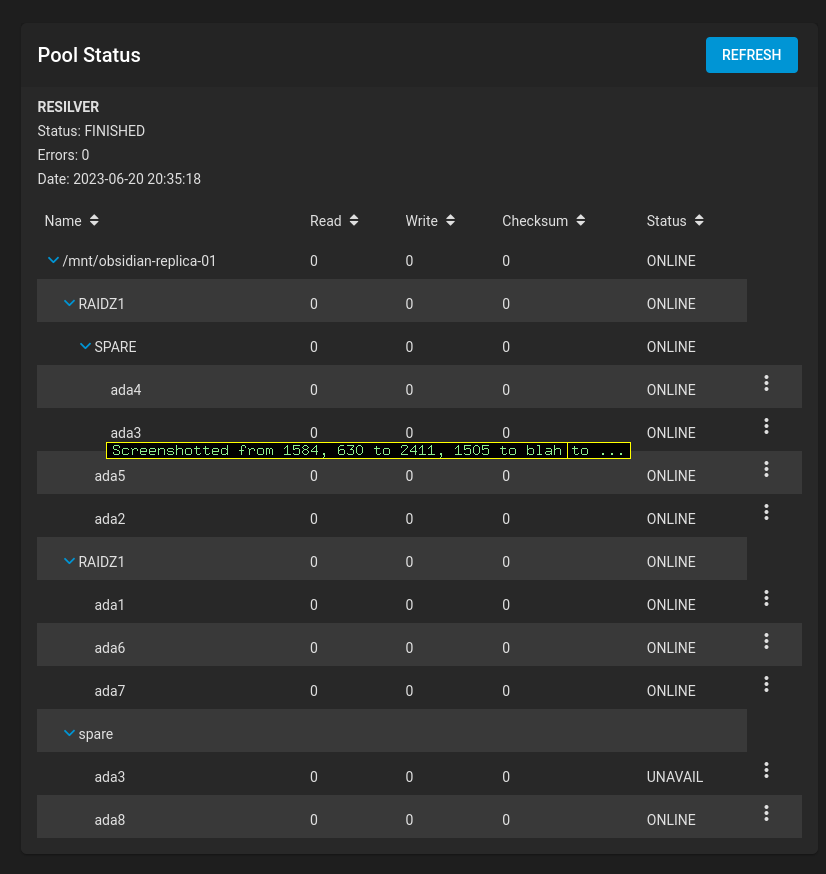Select the ada8 spare disk row
The height and width of the screenshot is (874, 826).
point(419,817)
